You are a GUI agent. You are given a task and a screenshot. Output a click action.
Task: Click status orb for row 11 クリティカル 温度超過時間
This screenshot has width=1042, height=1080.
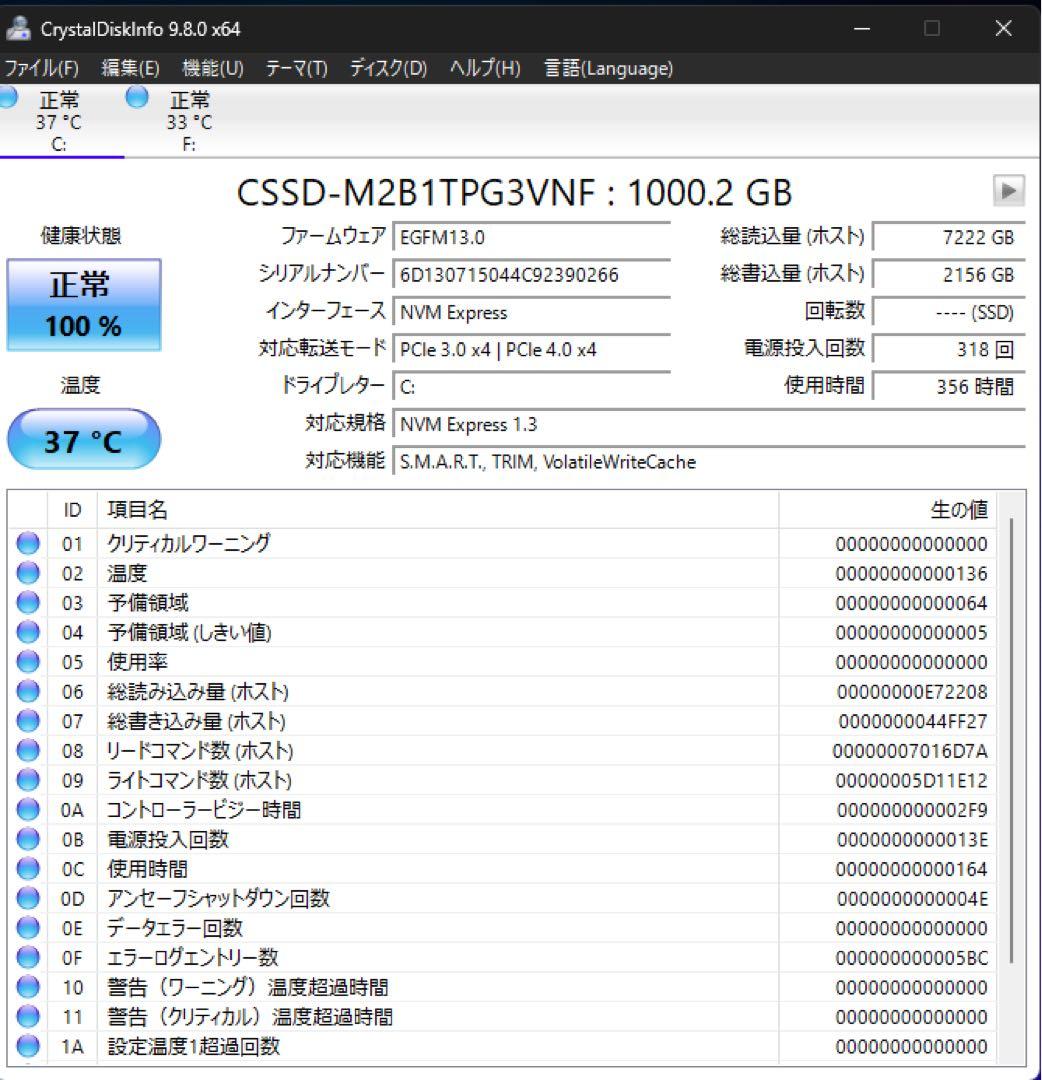tap(28, 1017)
